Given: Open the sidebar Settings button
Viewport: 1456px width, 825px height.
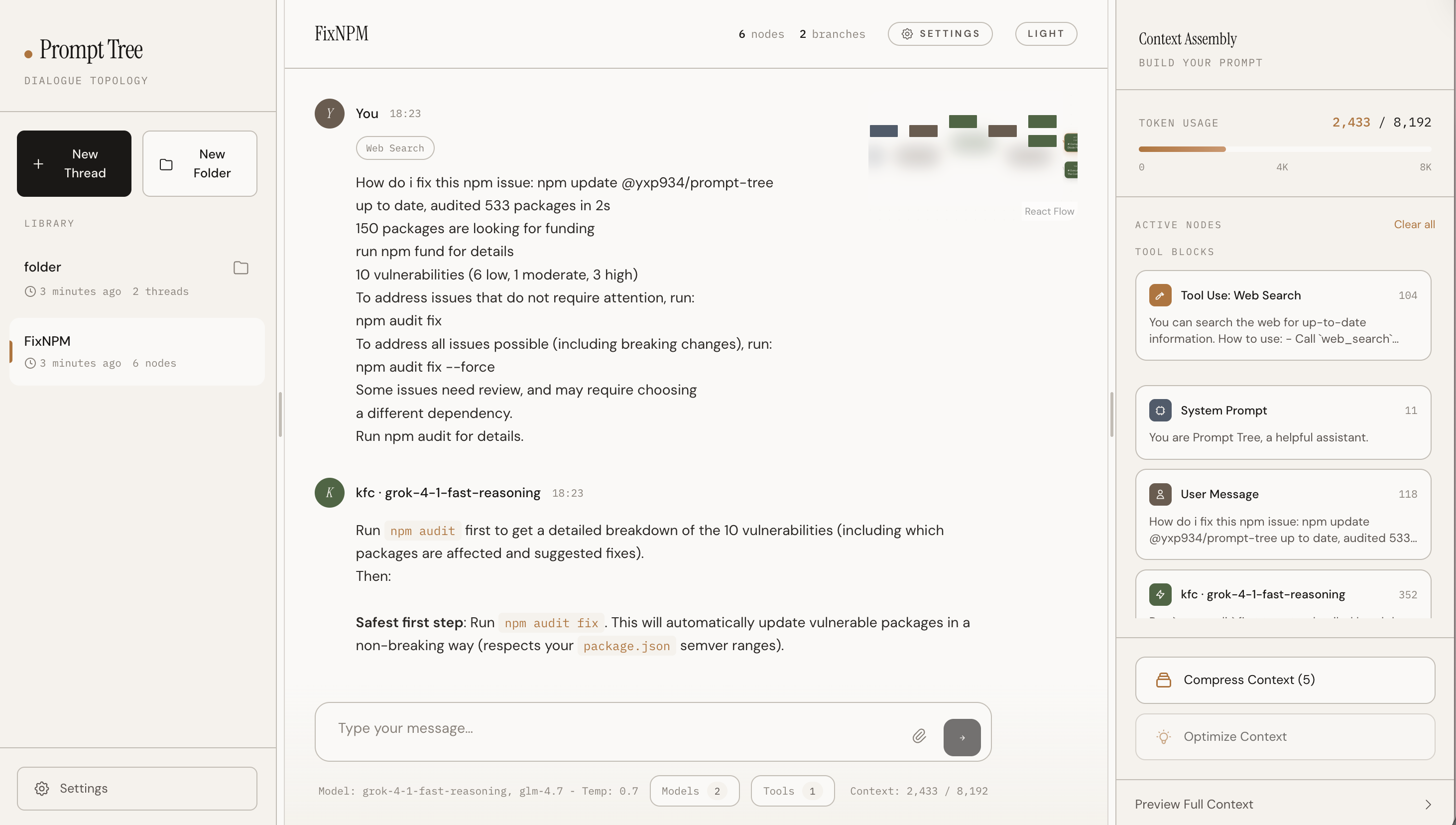Looking at the screenshot, I should point(136,788).
